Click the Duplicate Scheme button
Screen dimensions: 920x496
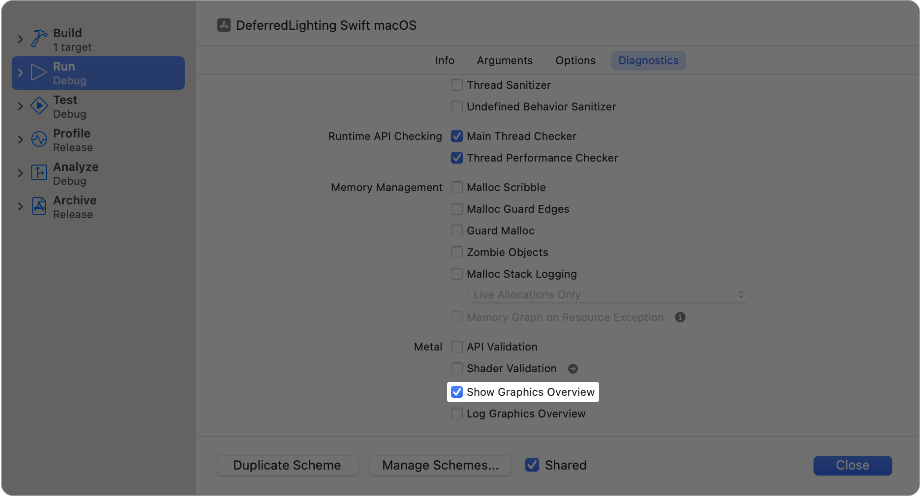coord(287,465)
